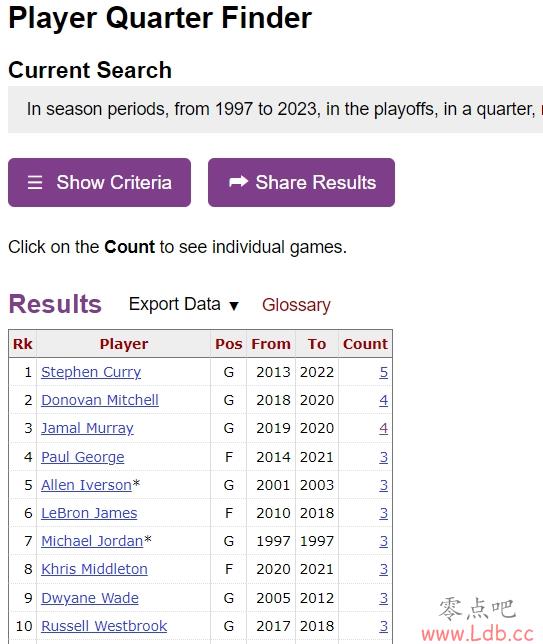Click the Show Criteria button
Image resolution: width=543 pixels, height=644 pixels.
click(99, 182)
